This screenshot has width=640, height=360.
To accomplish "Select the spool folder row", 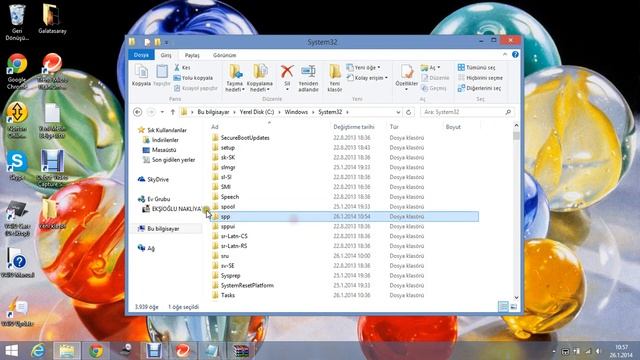I will click(345, 207).
